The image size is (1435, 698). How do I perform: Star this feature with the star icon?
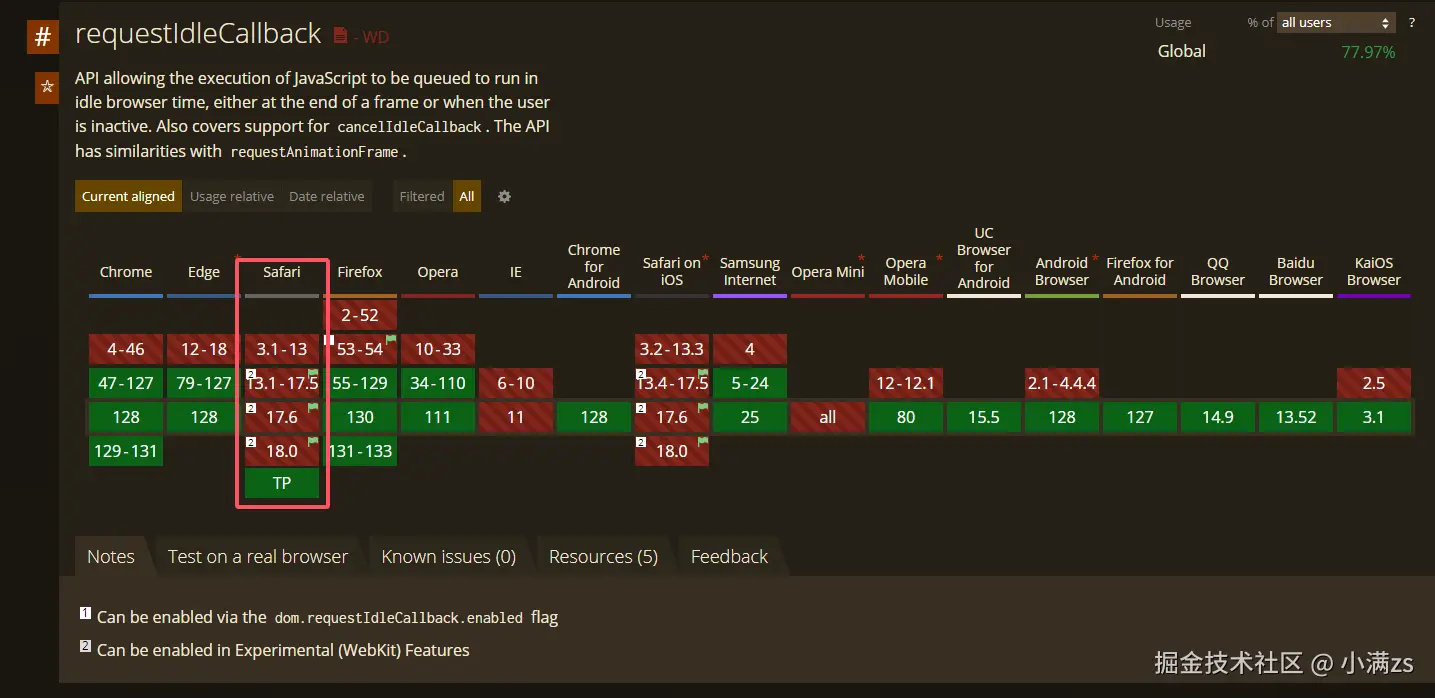(46, 87)
